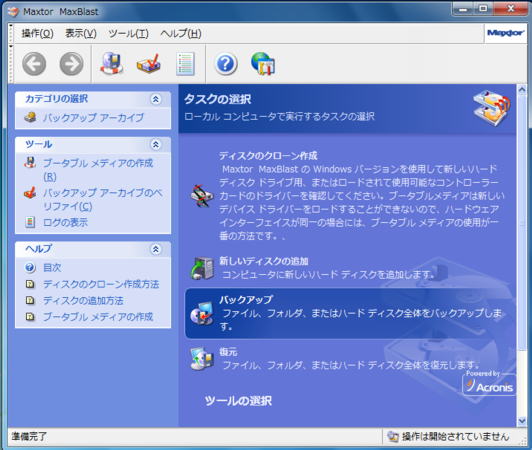Screen dimensions: 532x450
Task: Click the Forward arrow toolbar button
Action: 71,63
